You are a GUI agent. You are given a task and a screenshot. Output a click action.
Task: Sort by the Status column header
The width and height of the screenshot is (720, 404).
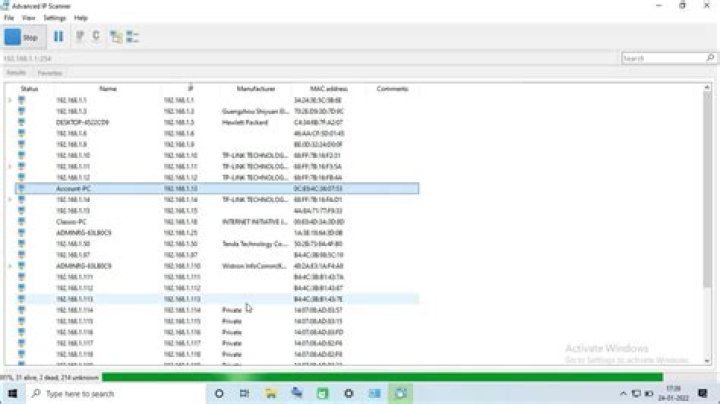[29, 89]
